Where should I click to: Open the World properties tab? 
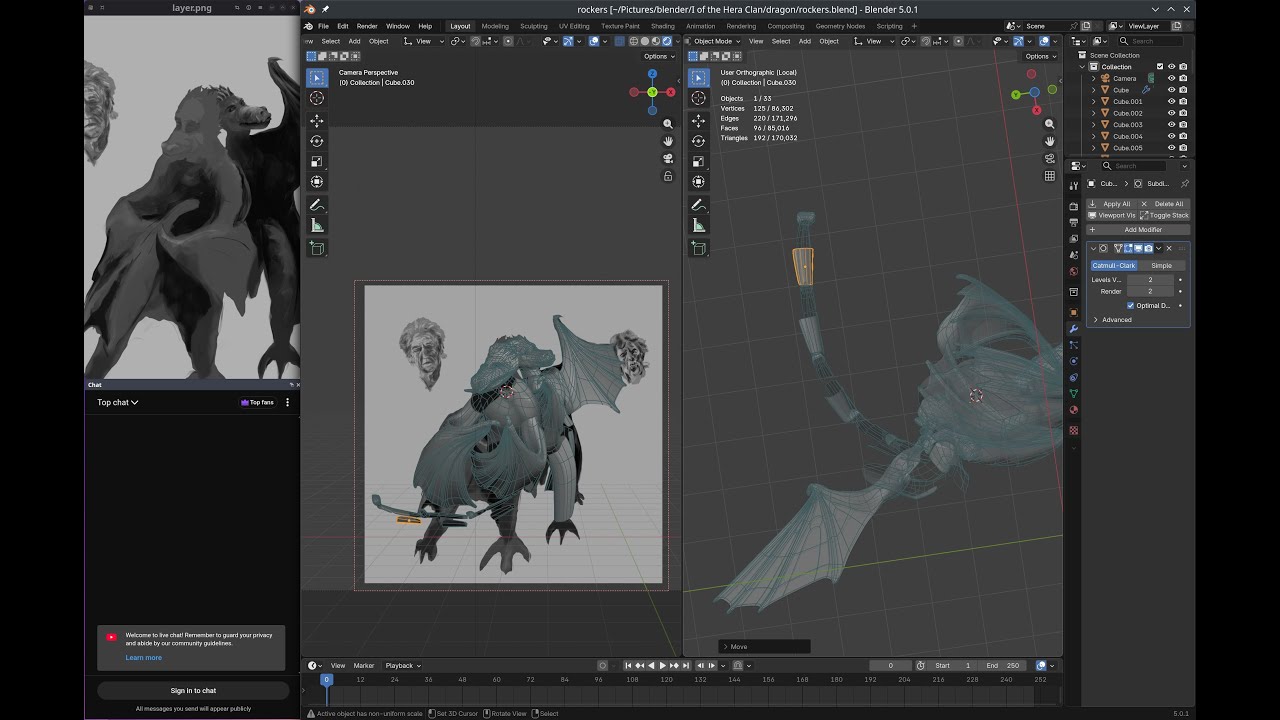(1074, 271)
